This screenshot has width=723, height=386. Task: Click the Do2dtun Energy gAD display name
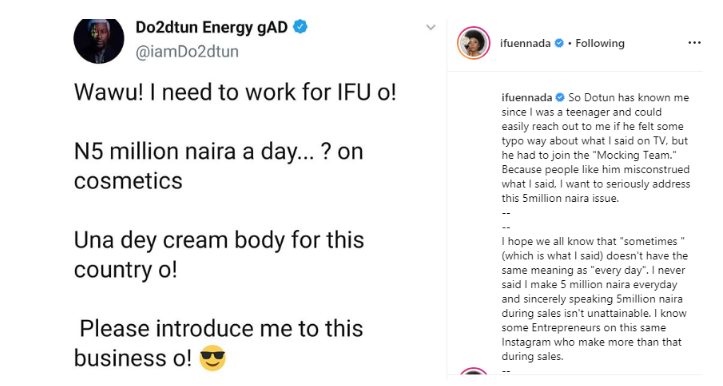pos(212,27)
